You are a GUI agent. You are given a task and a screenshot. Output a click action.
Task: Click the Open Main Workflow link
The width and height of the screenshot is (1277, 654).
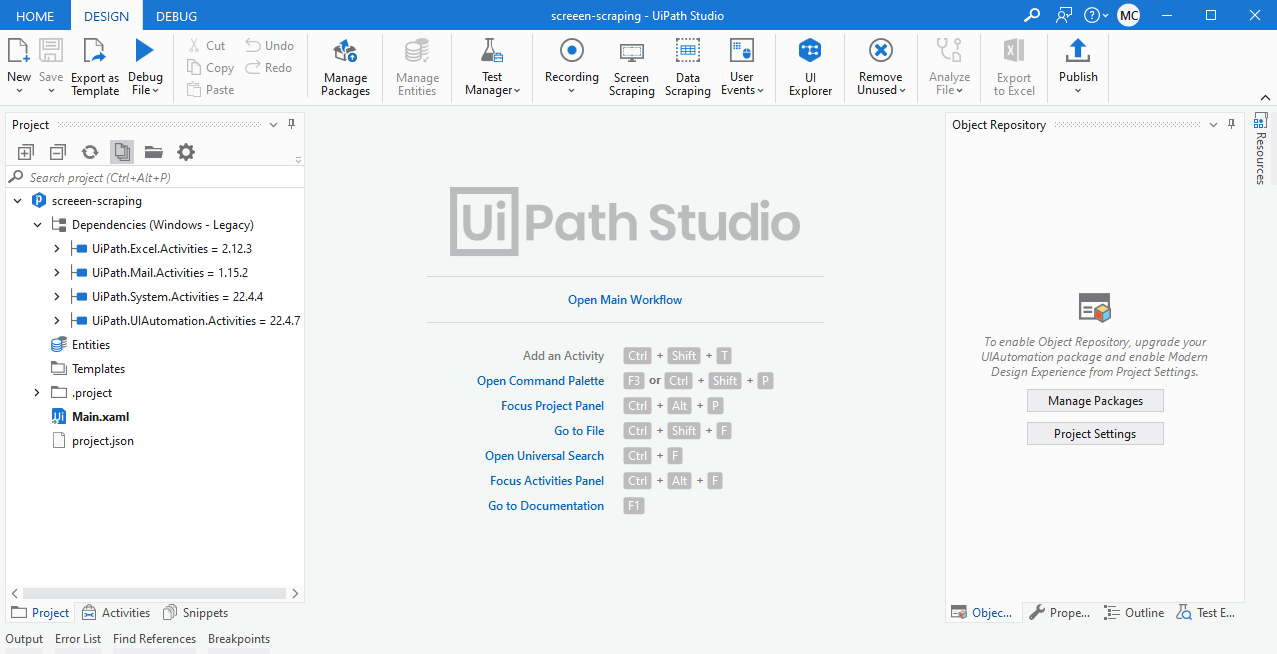(625, 300)
